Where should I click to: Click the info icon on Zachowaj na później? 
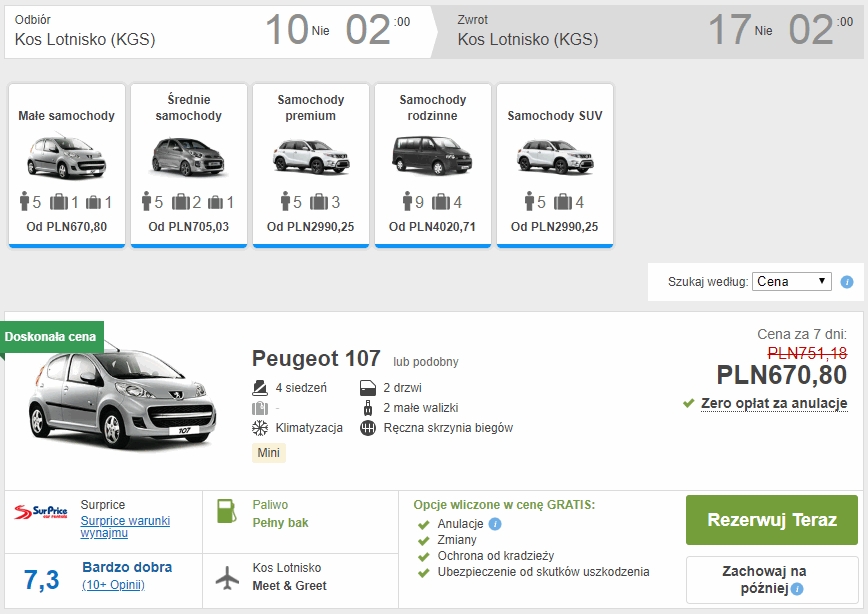pos(797,589)
